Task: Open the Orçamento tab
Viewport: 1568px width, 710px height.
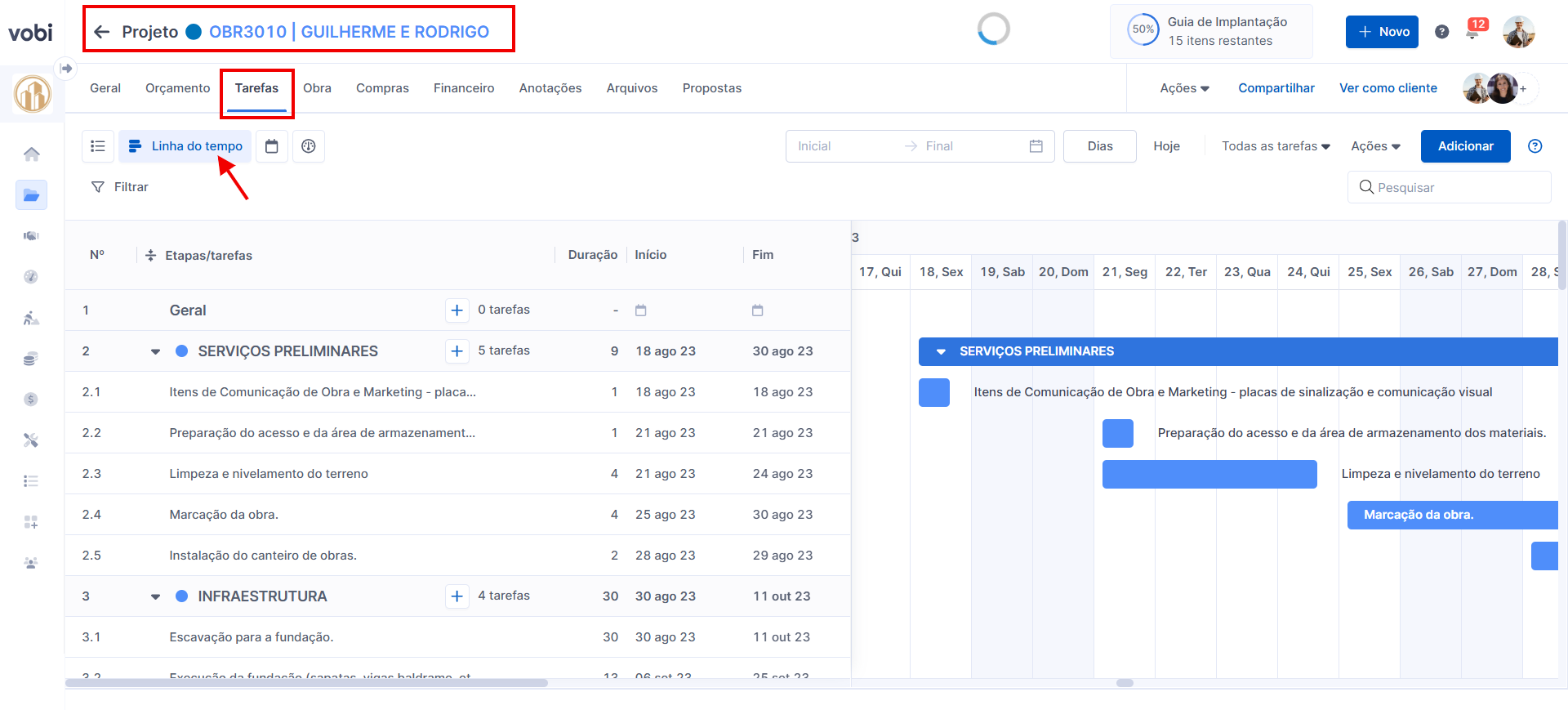Action: (x=177, y=88)
